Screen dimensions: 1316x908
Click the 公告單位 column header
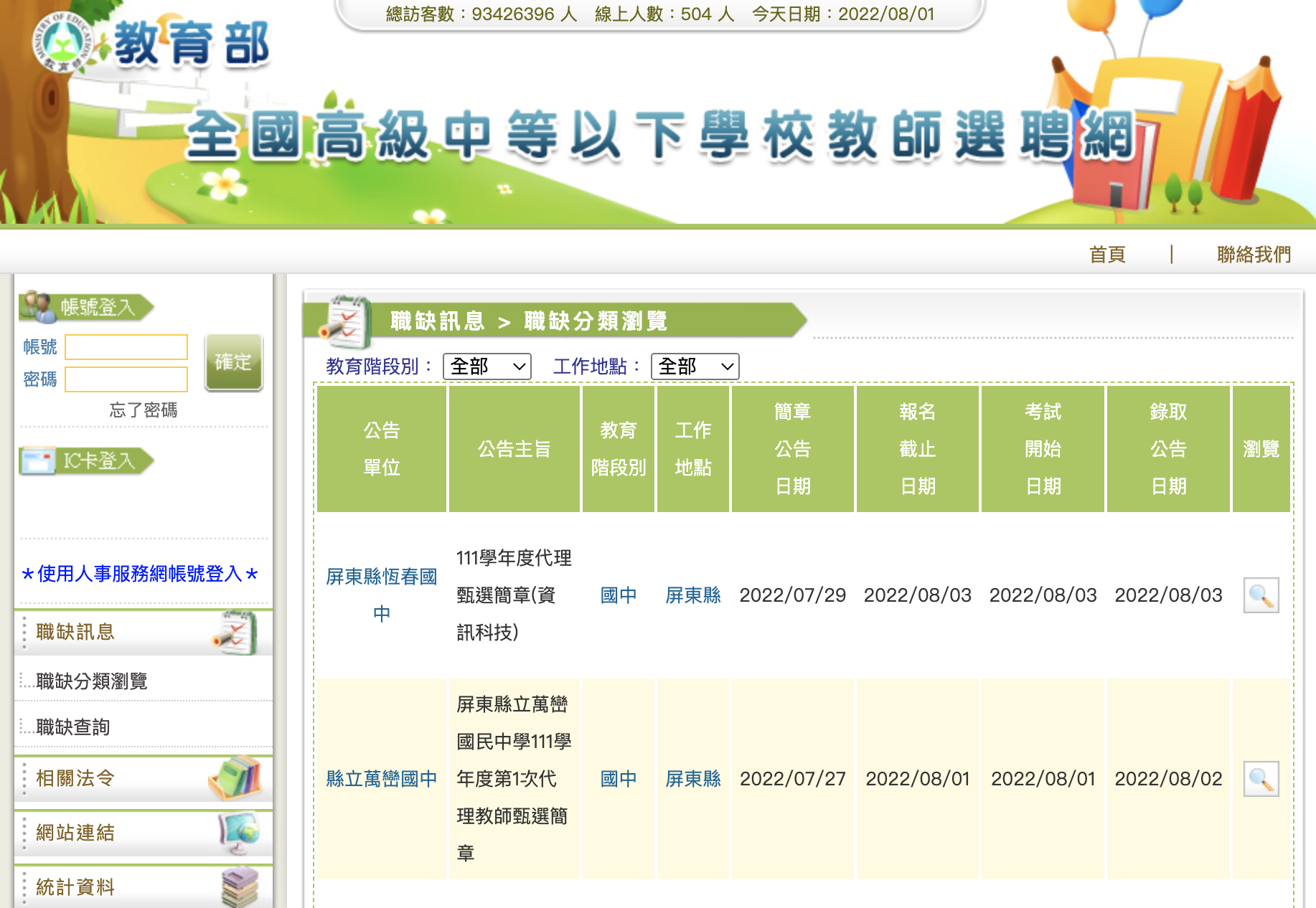(x=382, y=449)
